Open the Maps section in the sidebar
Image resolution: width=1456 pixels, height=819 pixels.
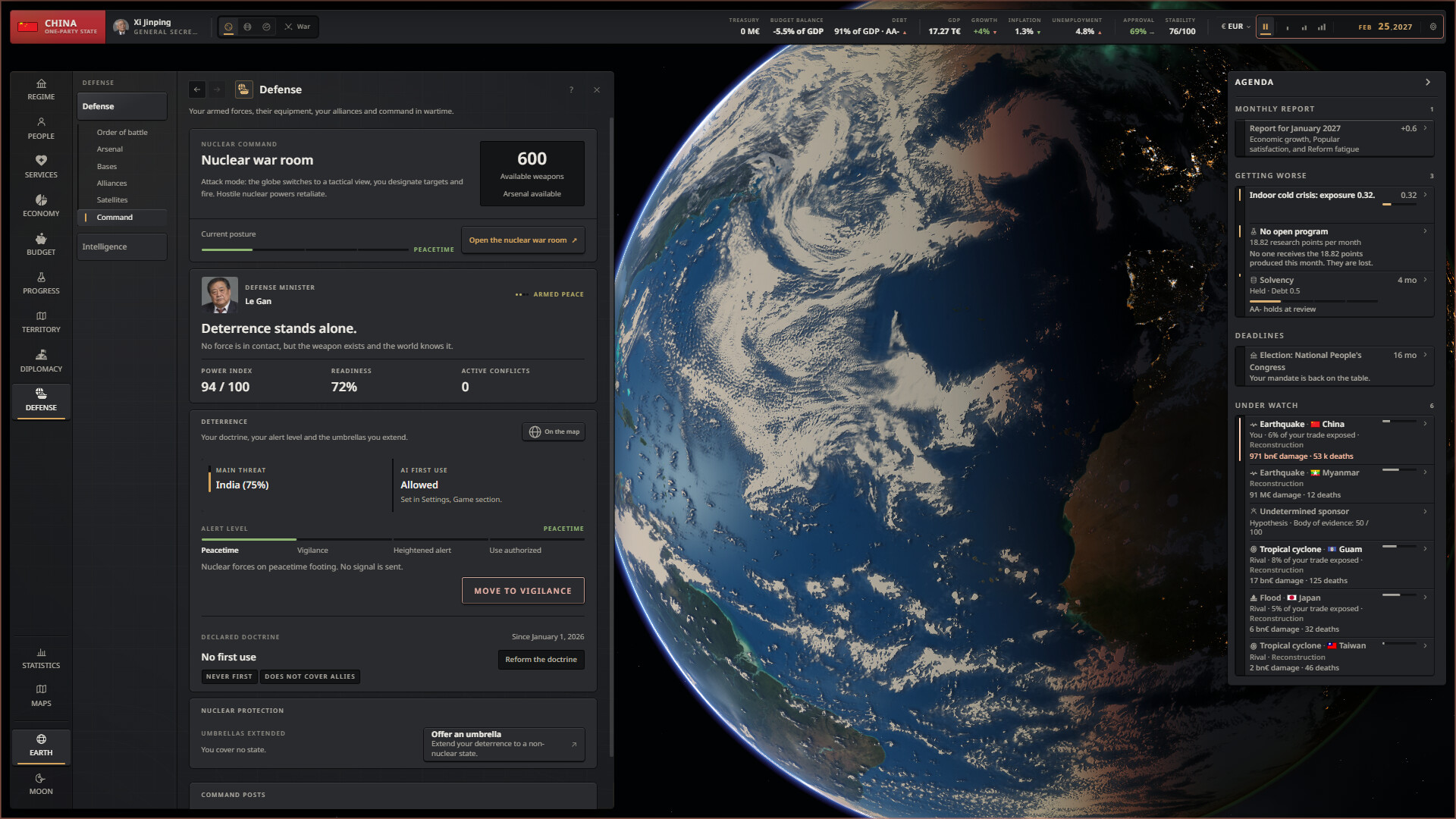(41, 695)
